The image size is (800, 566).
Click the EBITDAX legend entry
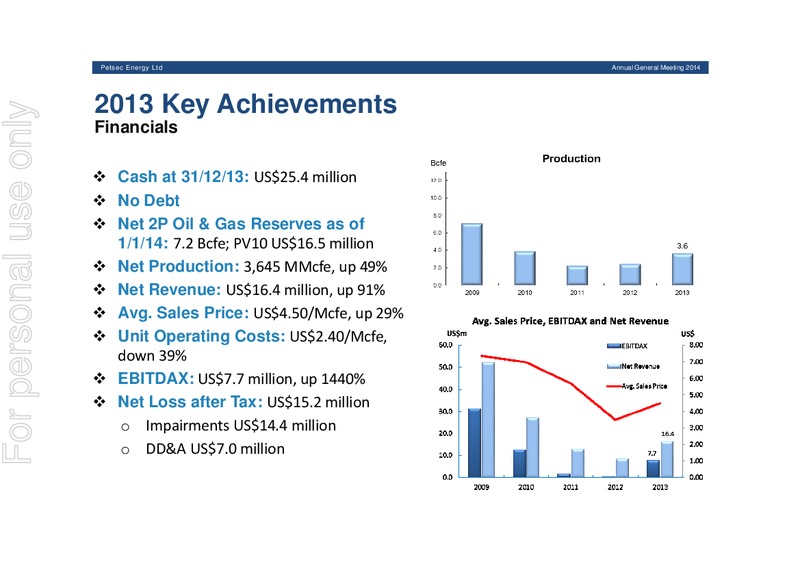628,346
